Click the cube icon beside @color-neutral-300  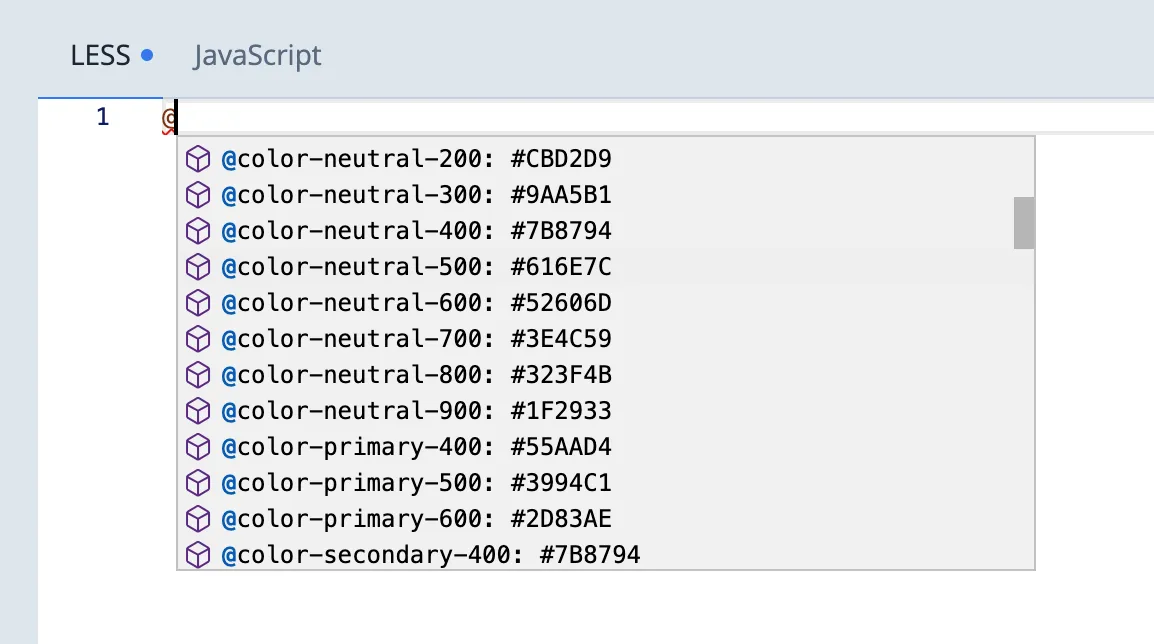[x=197, y=194]
